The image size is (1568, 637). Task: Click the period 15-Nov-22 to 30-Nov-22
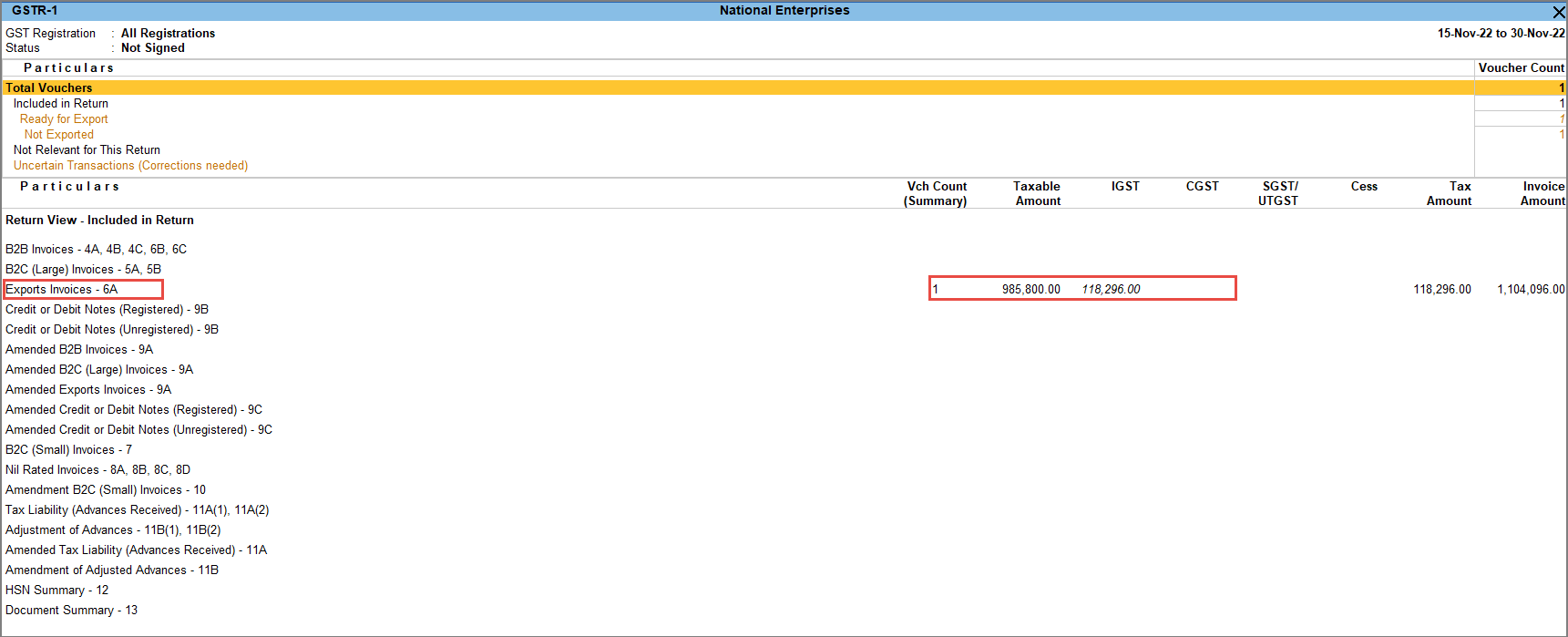tap(1501, 33)
